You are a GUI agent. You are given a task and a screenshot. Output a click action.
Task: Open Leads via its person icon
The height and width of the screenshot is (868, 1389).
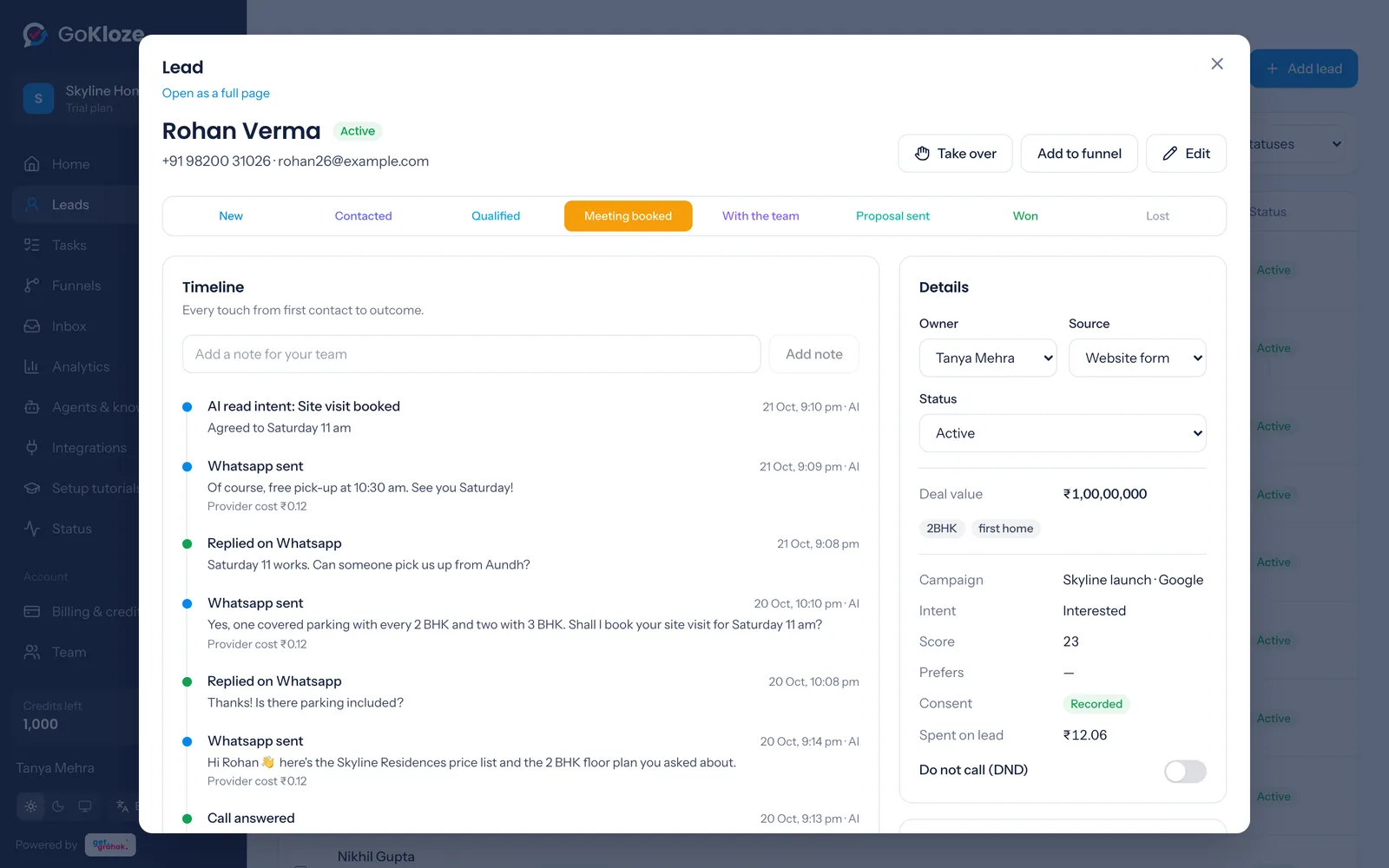32,205
